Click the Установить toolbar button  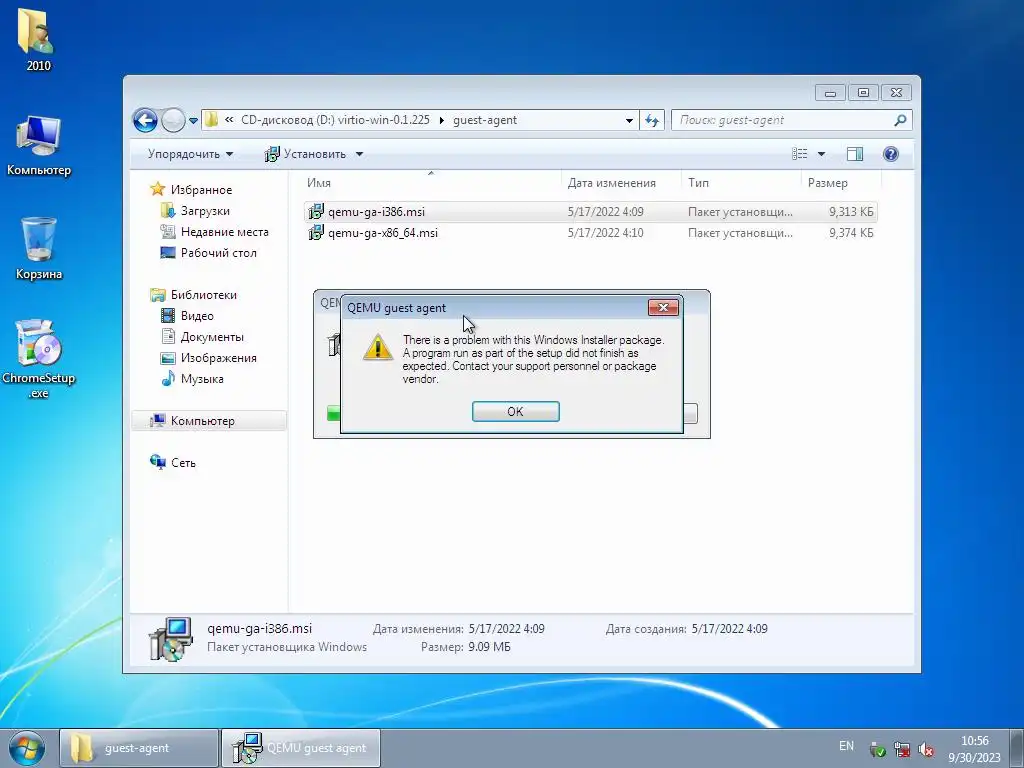[306, 154]
